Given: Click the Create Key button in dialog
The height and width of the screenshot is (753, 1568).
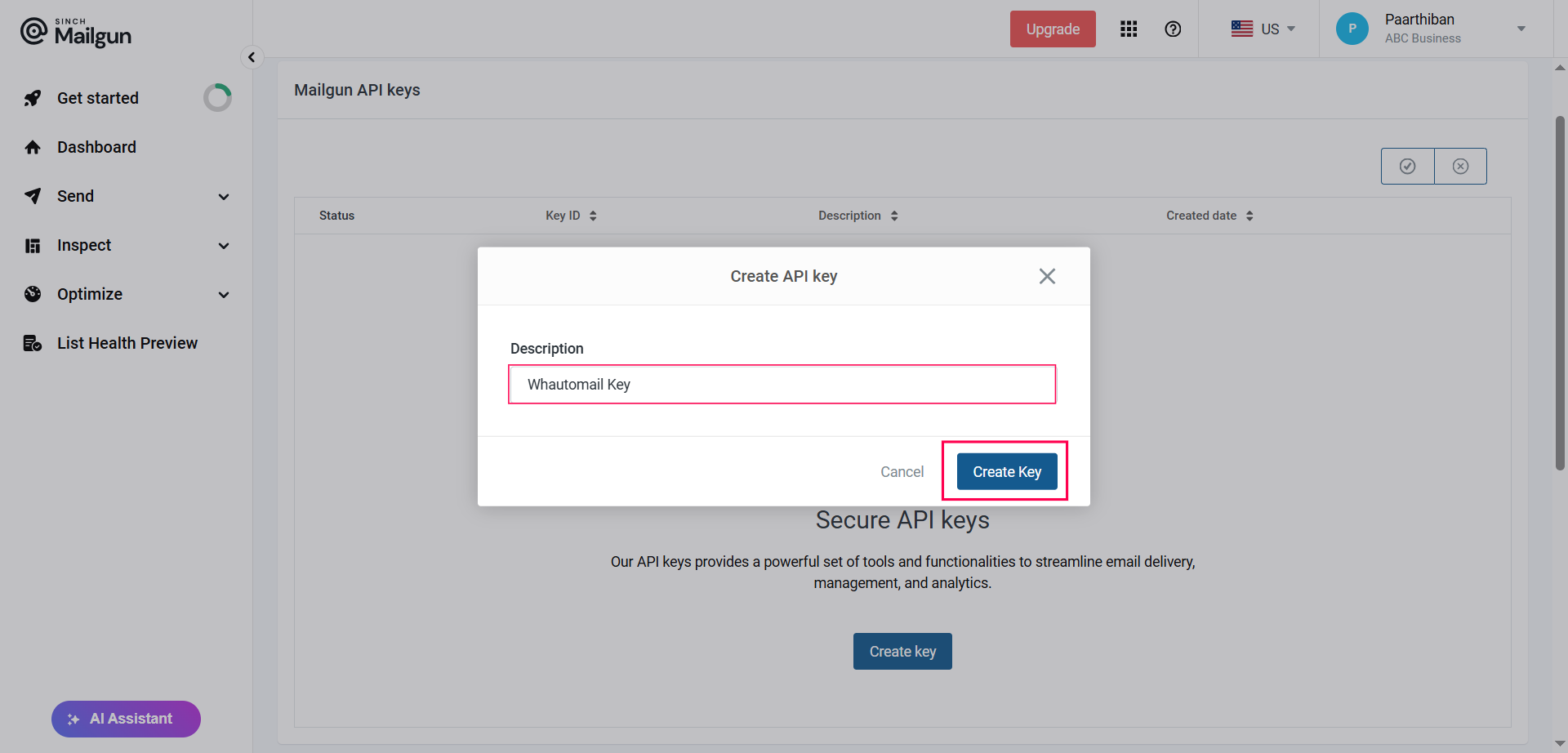Looking at the screenshot, I should tap(1006, 472).
